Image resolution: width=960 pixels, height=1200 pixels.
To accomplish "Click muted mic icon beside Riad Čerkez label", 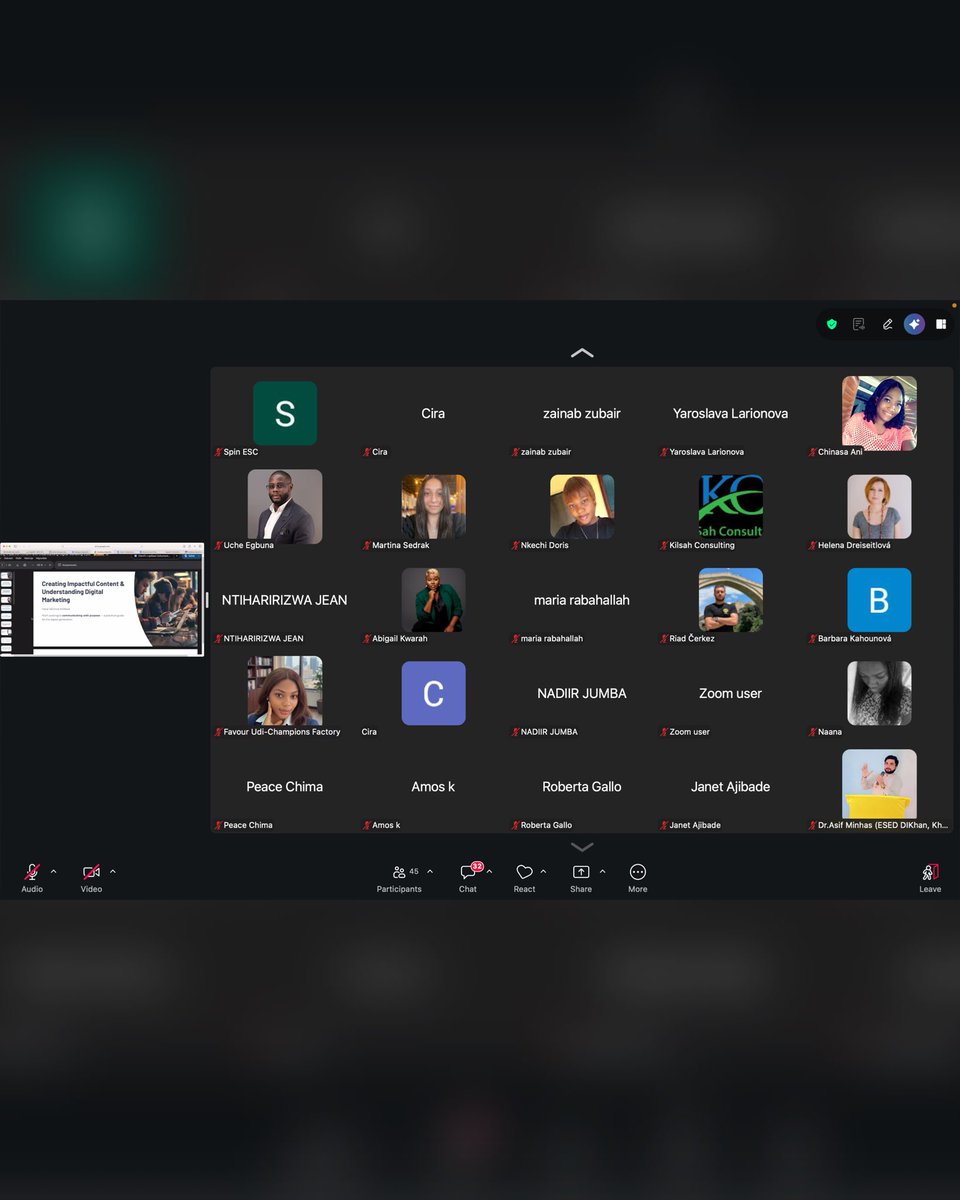I will click(x=663, y=638).
